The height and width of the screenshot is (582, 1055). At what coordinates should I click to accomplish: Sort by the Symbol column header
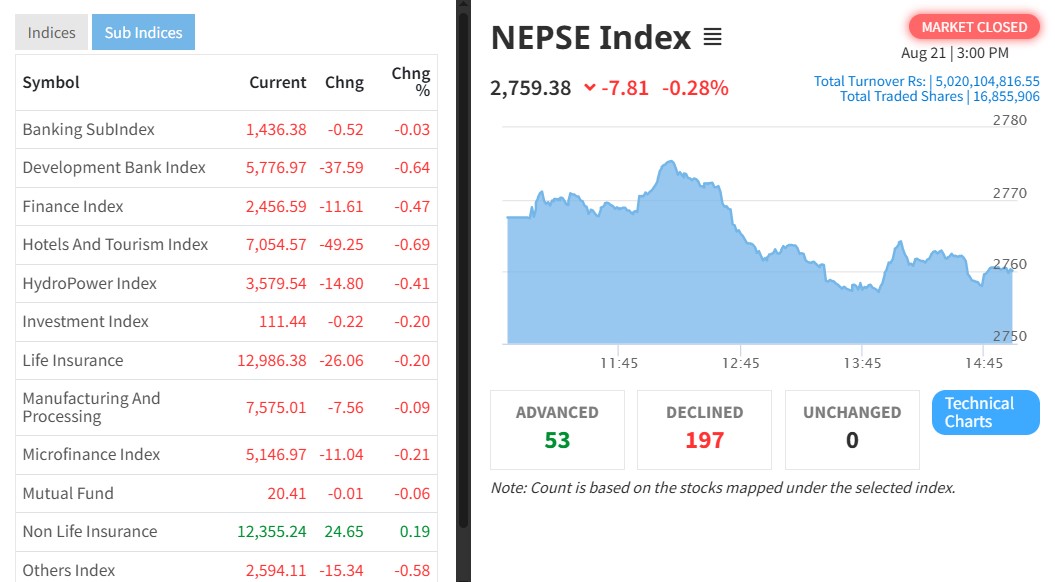point(51,82)
